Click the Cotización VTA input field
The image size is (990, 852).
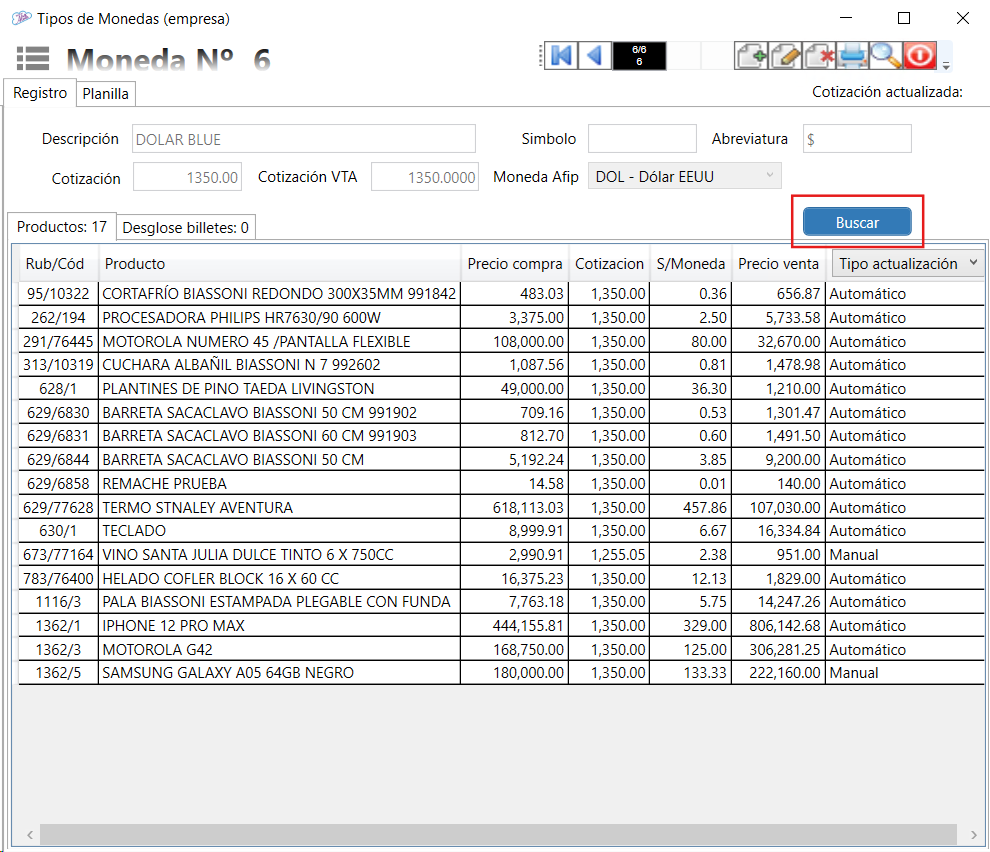pyautogui.click(x=425, y=177)
